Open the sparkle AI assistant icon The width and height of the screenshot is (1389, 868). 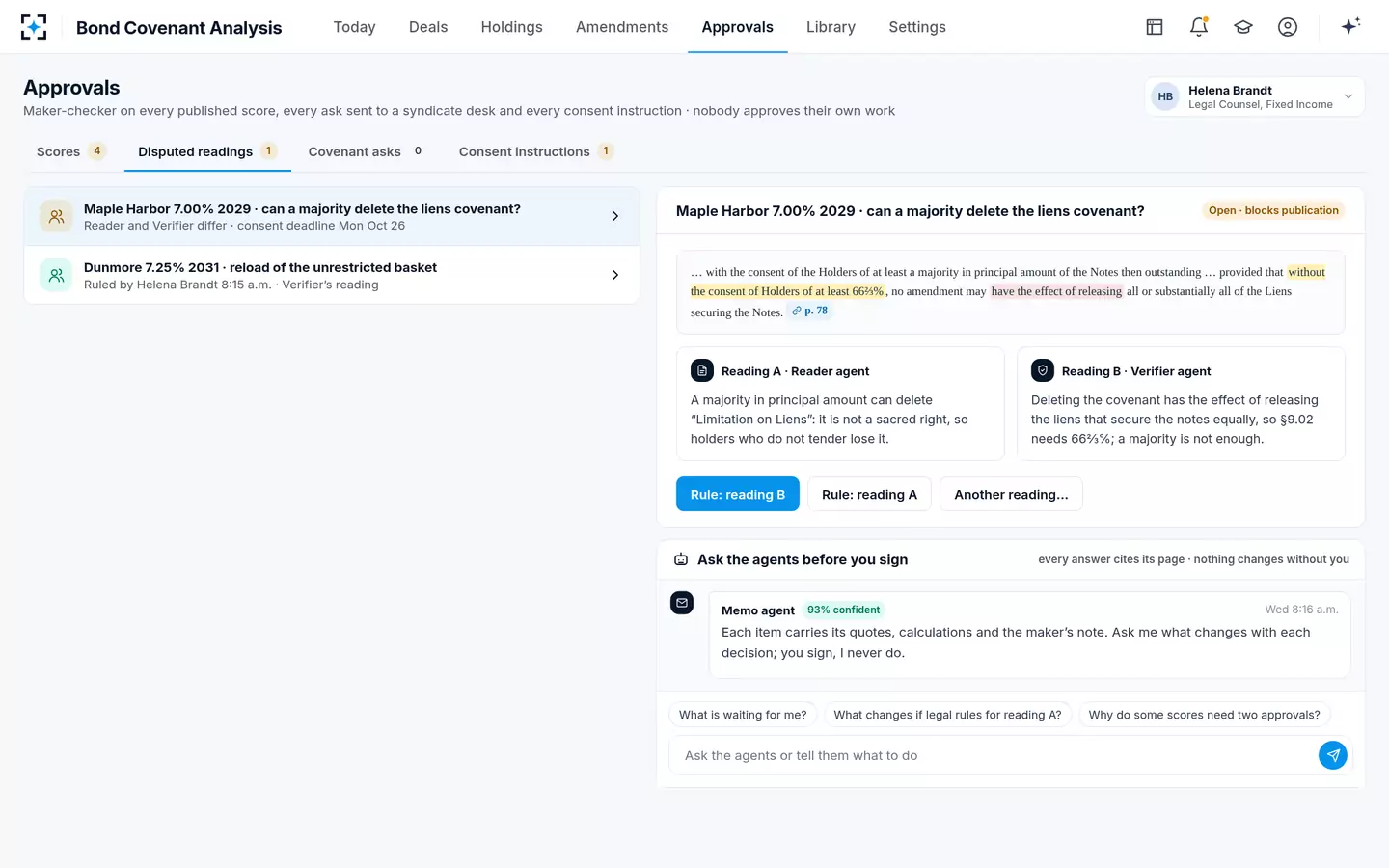(1350, 26)
